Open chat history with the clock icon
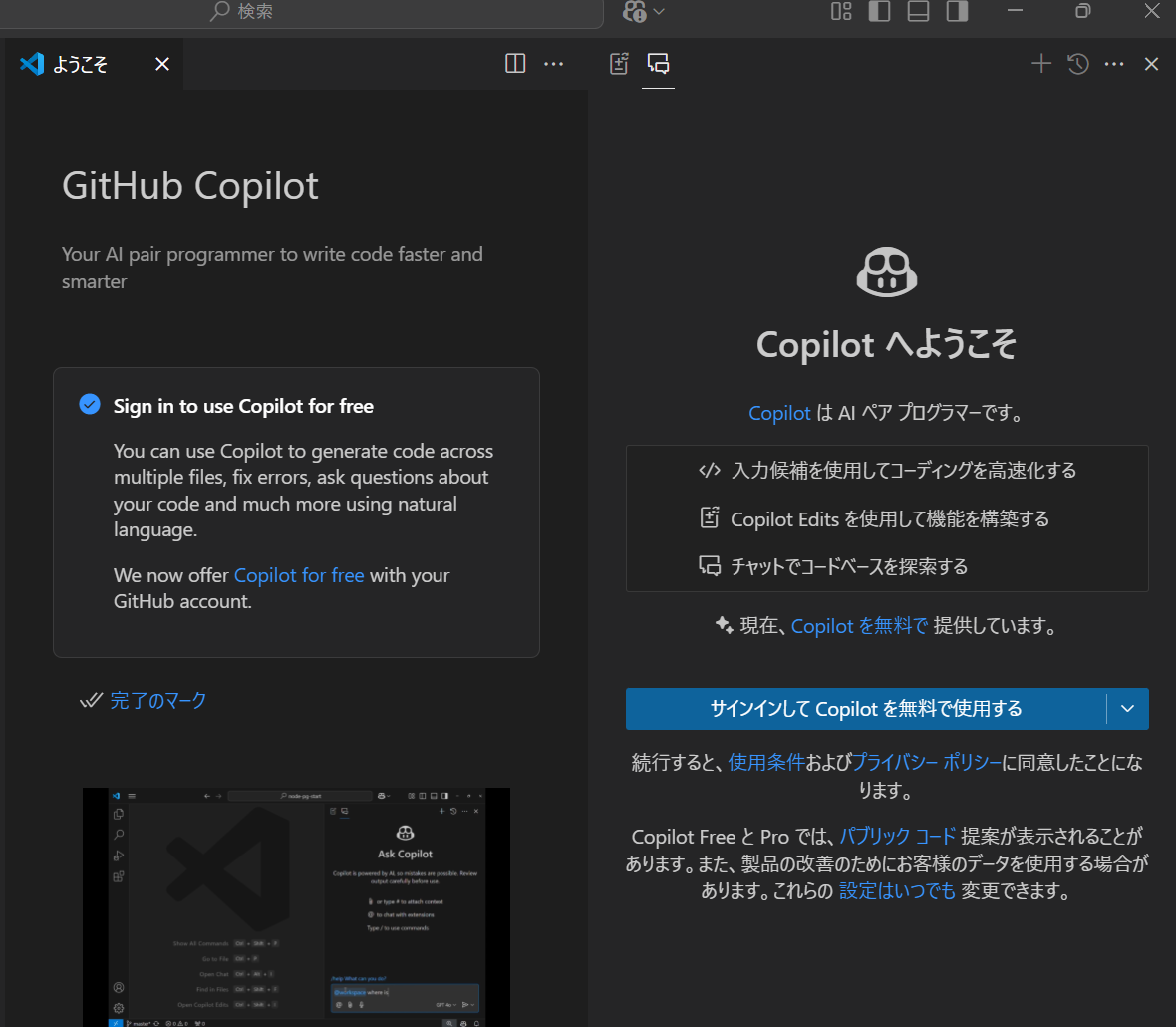This screenshot has height=1027, width=1176. [x=1077, y=63]
